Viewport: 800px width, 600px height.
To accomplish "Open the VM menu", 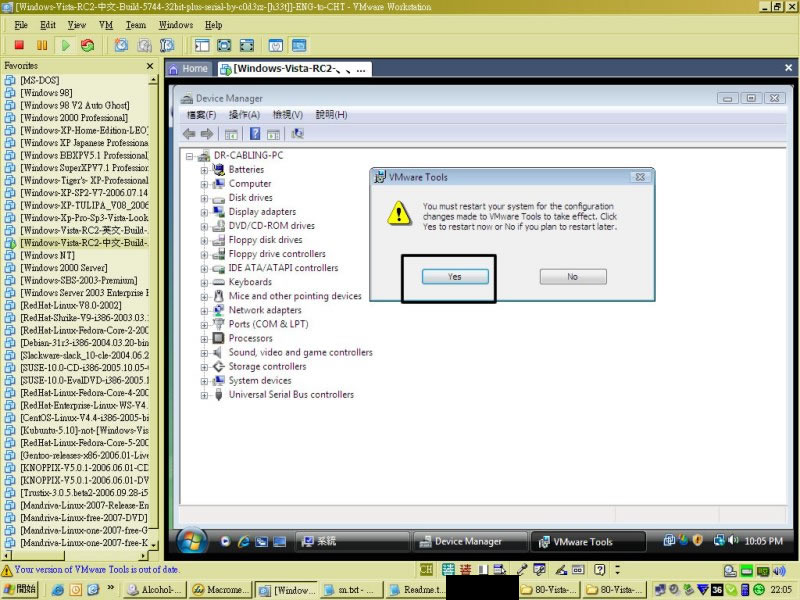I will (x=106, y=25).
